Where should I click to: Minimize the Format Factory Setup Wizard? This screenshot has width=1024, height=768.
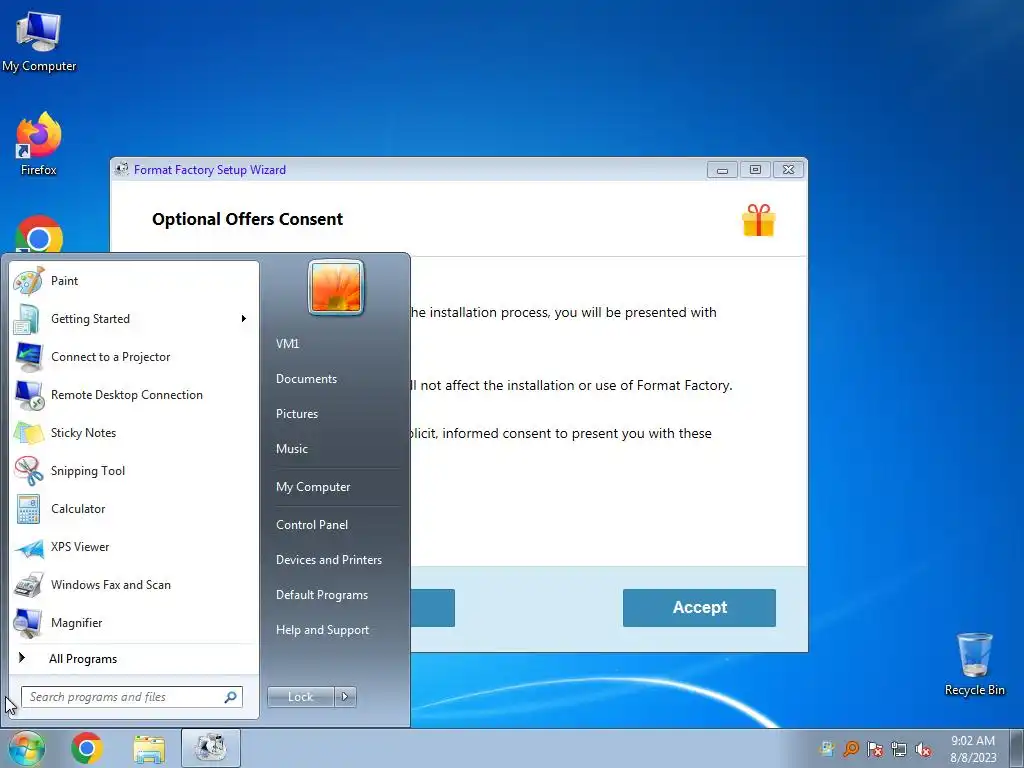[x=722, y=170]
